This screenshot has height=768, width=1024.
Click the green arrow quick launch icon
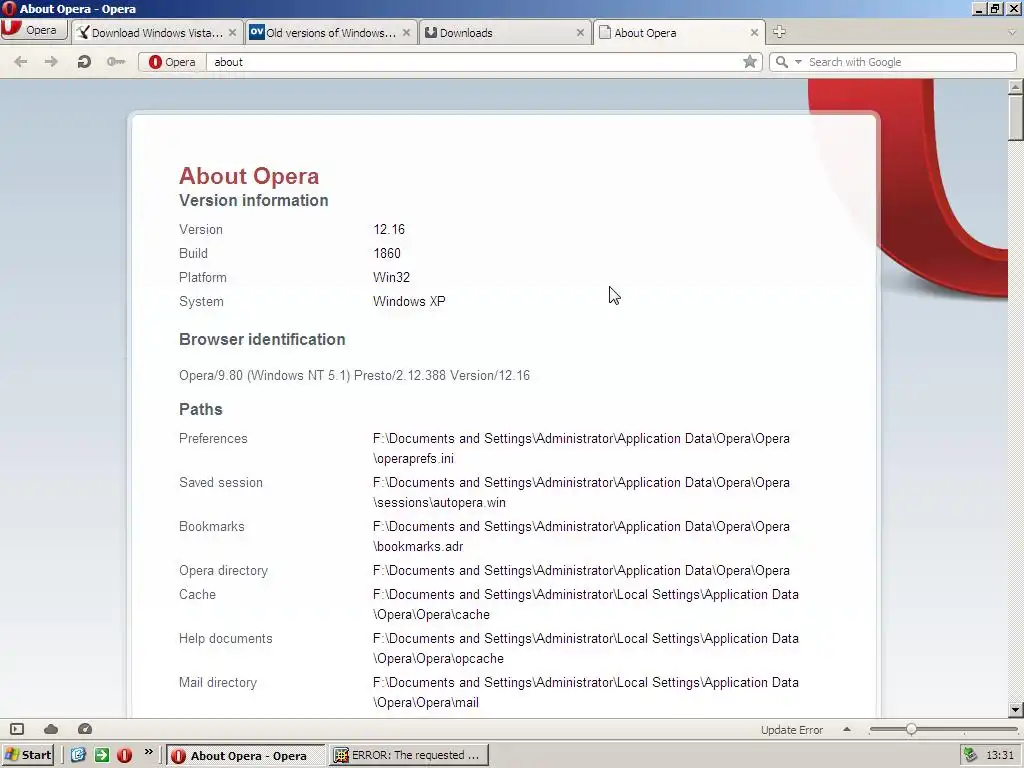tap(102, 755)
